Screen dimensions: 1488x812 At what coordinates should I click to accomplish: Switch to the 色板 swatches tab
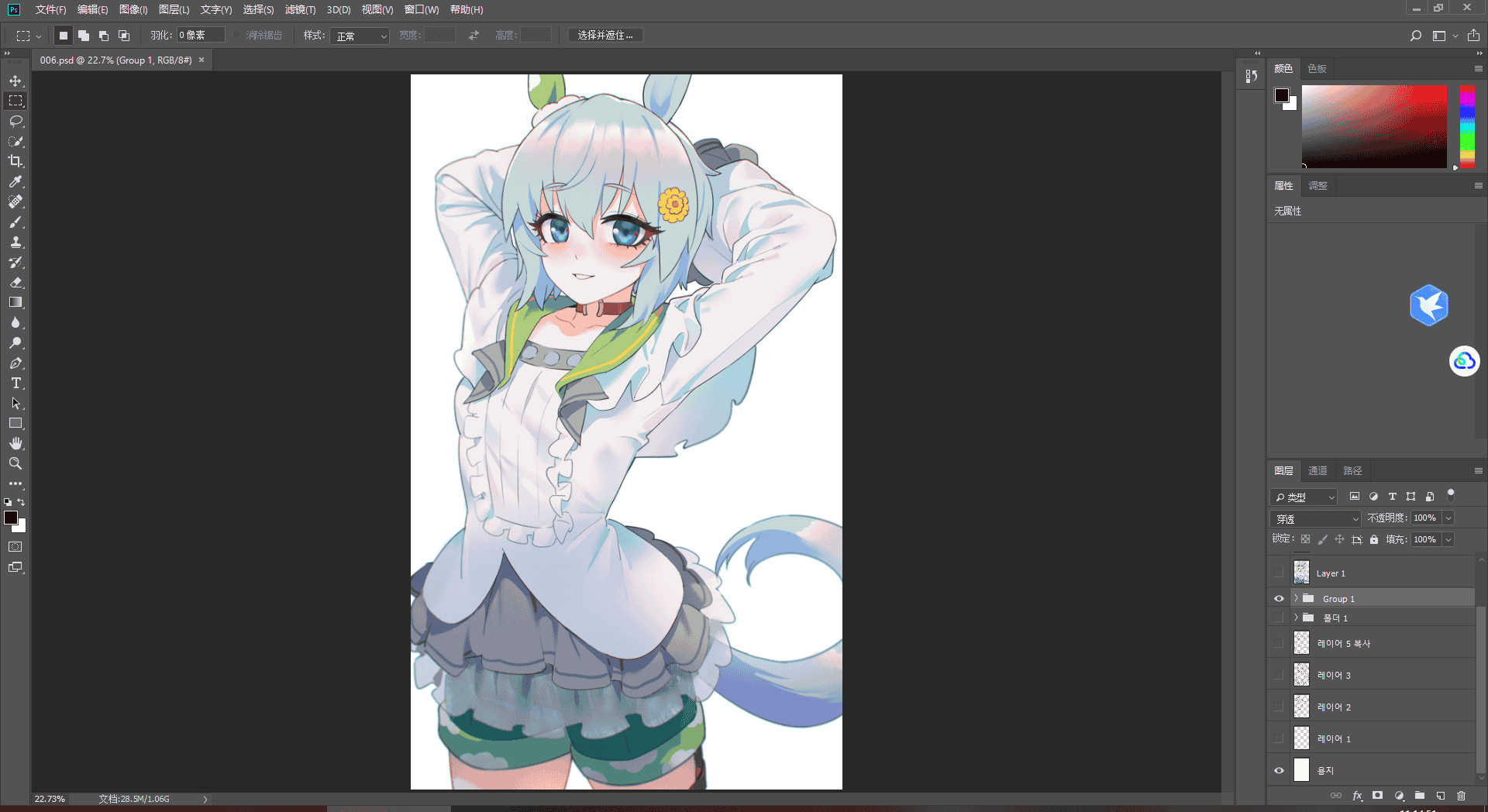1317,68
